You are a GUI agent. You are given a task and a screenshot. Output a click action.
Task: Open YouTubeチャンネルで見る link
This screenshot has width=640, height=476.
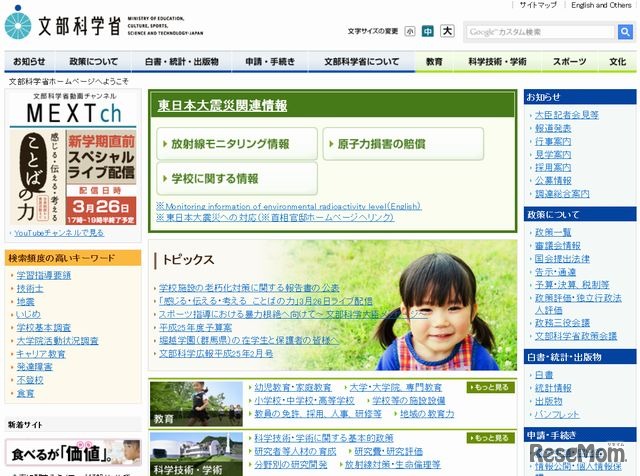click(x=59, y=233)
